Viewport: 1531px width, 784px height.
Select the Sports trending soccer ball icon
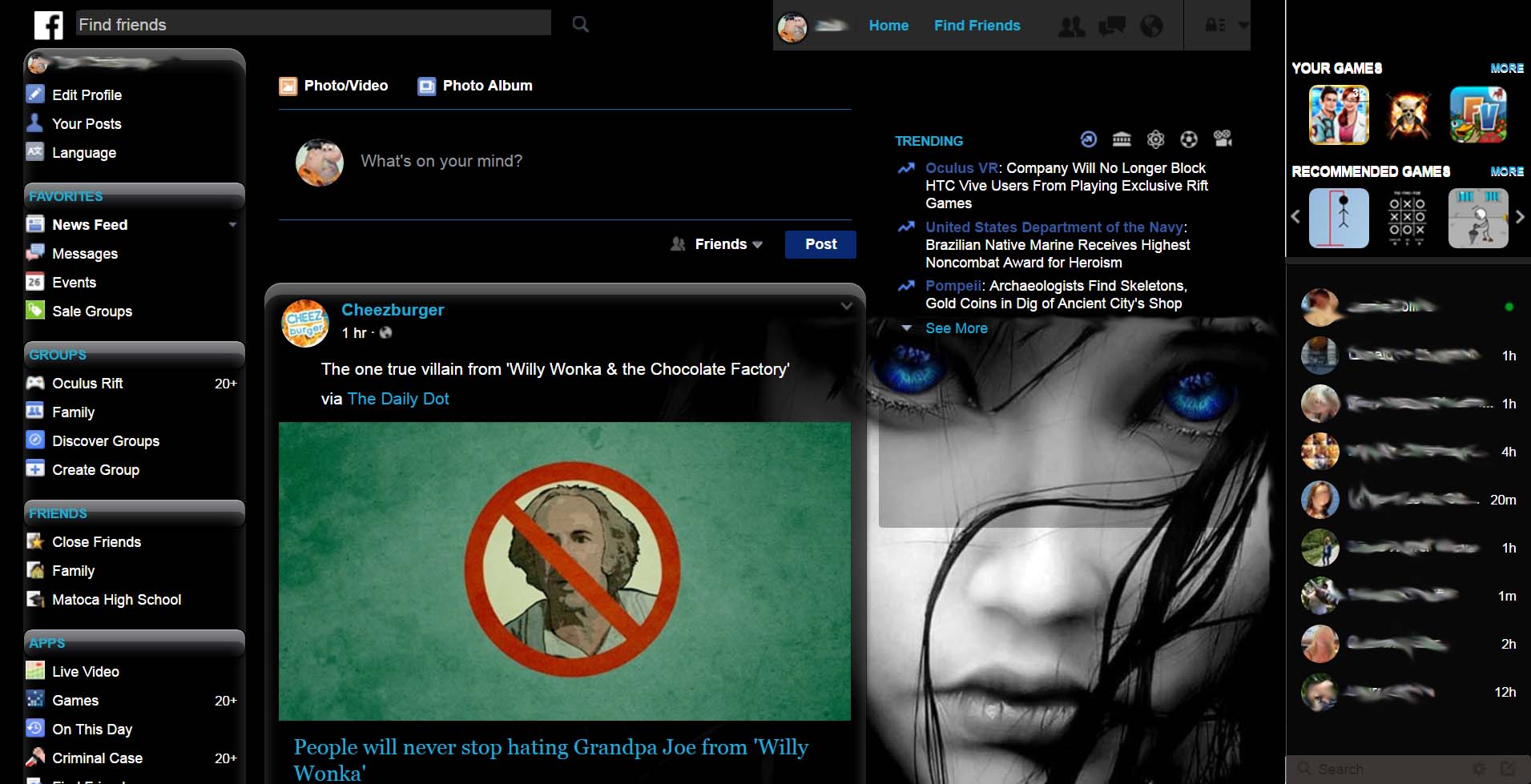[x=1189, y=139]
